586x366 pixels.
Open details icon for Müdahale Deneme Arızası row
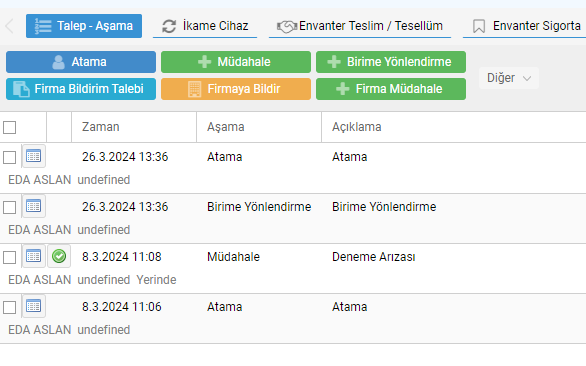pyautogui.click(x=34, y=256)
